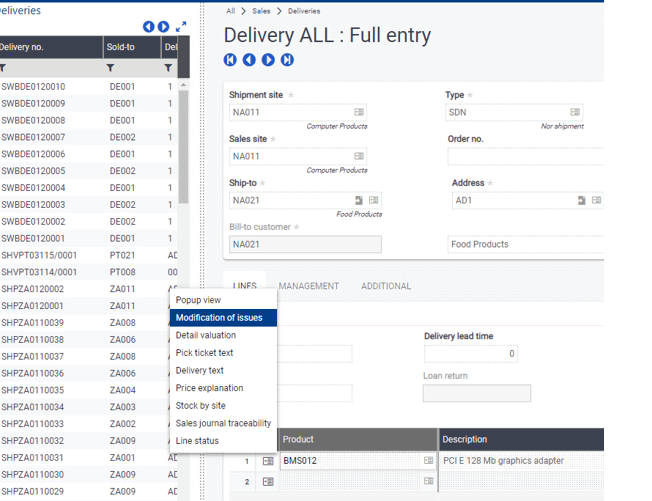
Task: Click the Ship-to jump-to action icon
Action: pyautogui.click(x=359, y=201)
